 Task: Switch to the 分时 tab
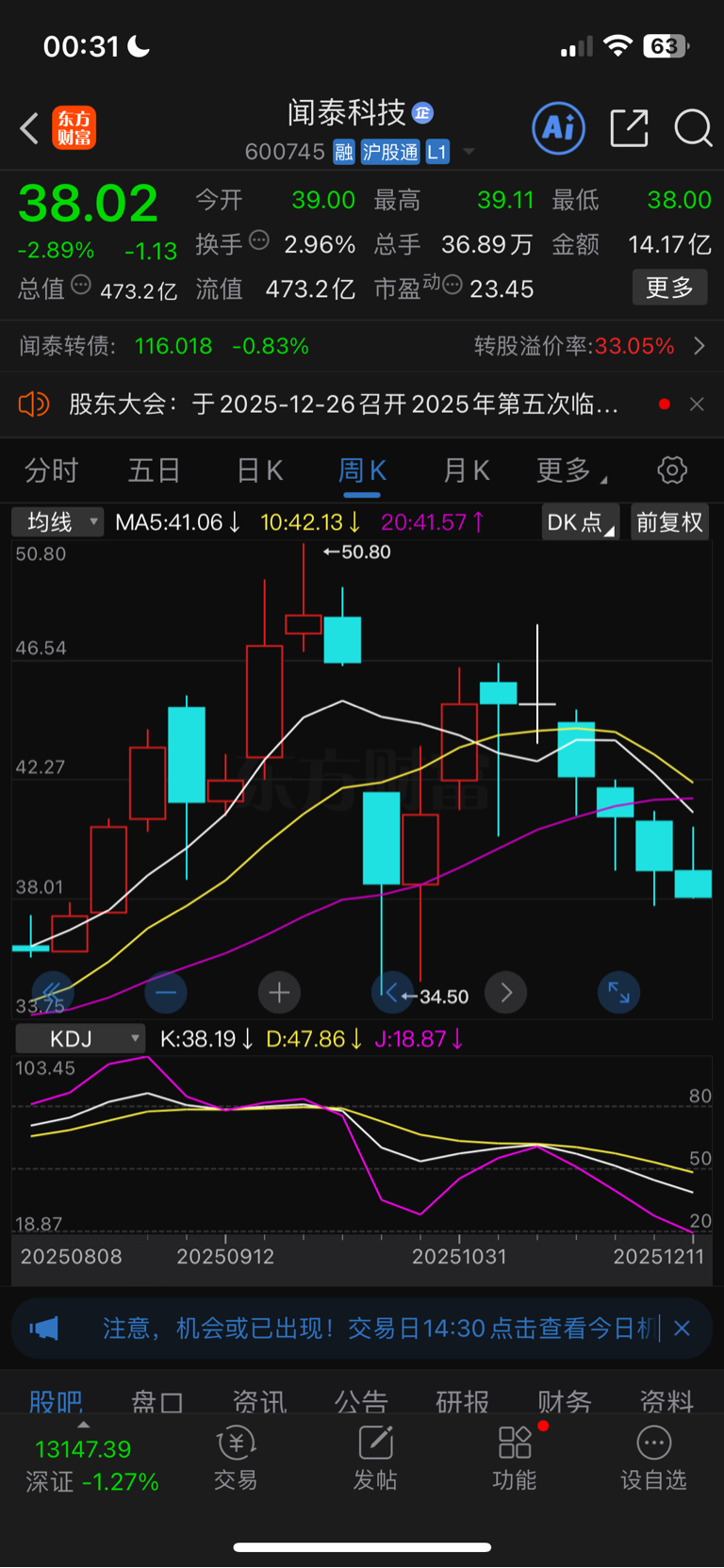click(51, 470)
